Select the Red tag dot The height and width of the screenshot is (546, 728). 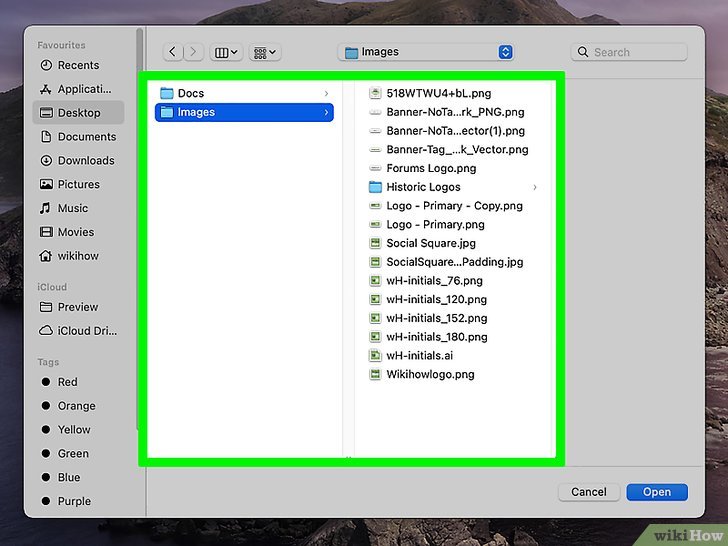click(46, 382)
